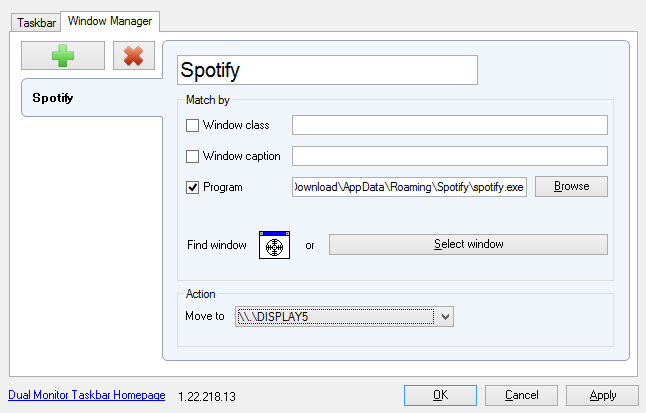Enable the Window caption checkbox
Screen dimensions: 646x413
pyautogui.click(x=192, y=157)
